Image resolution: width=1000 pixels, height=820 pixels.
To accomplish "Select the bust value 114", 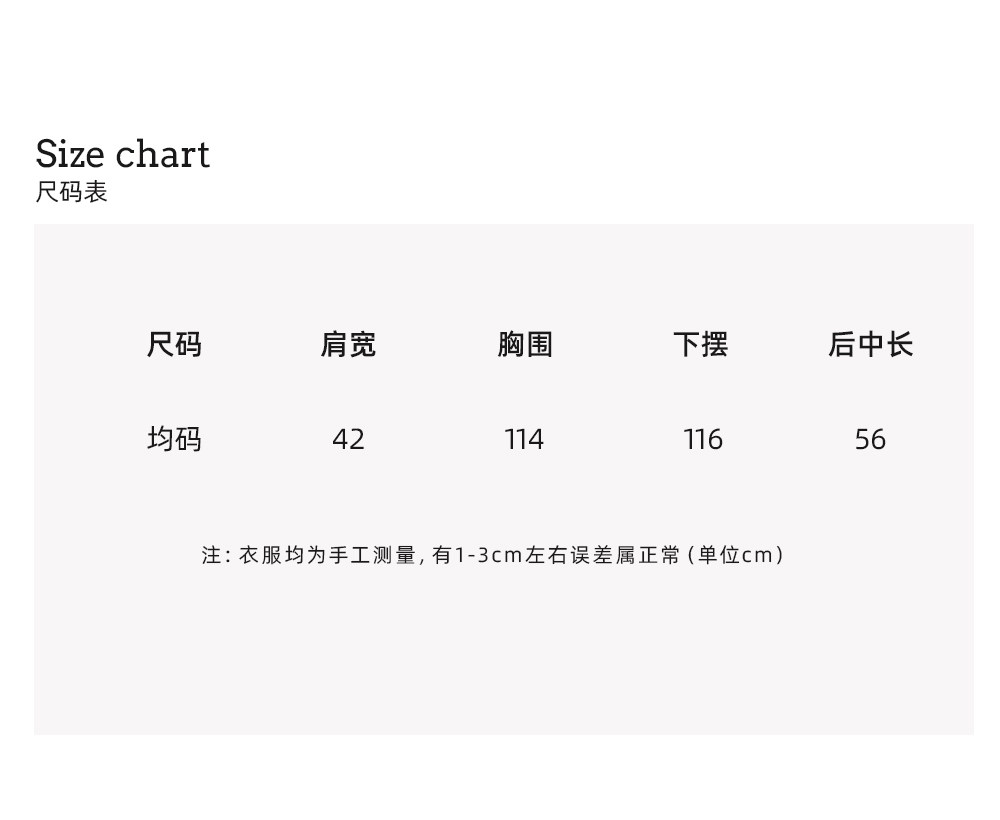I will pos(524,440).
